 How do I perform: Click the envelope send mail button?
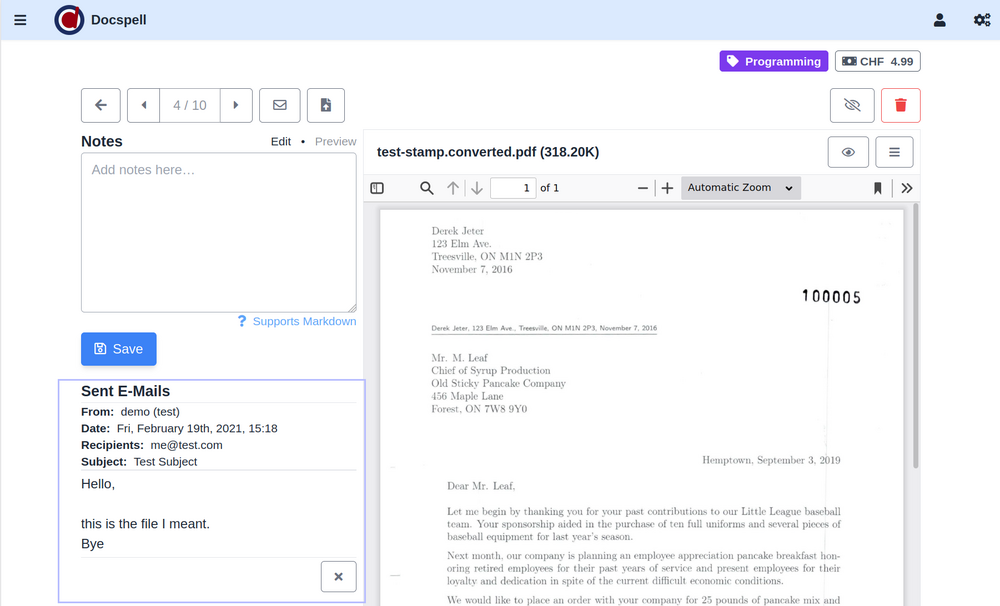click(280, 105)
